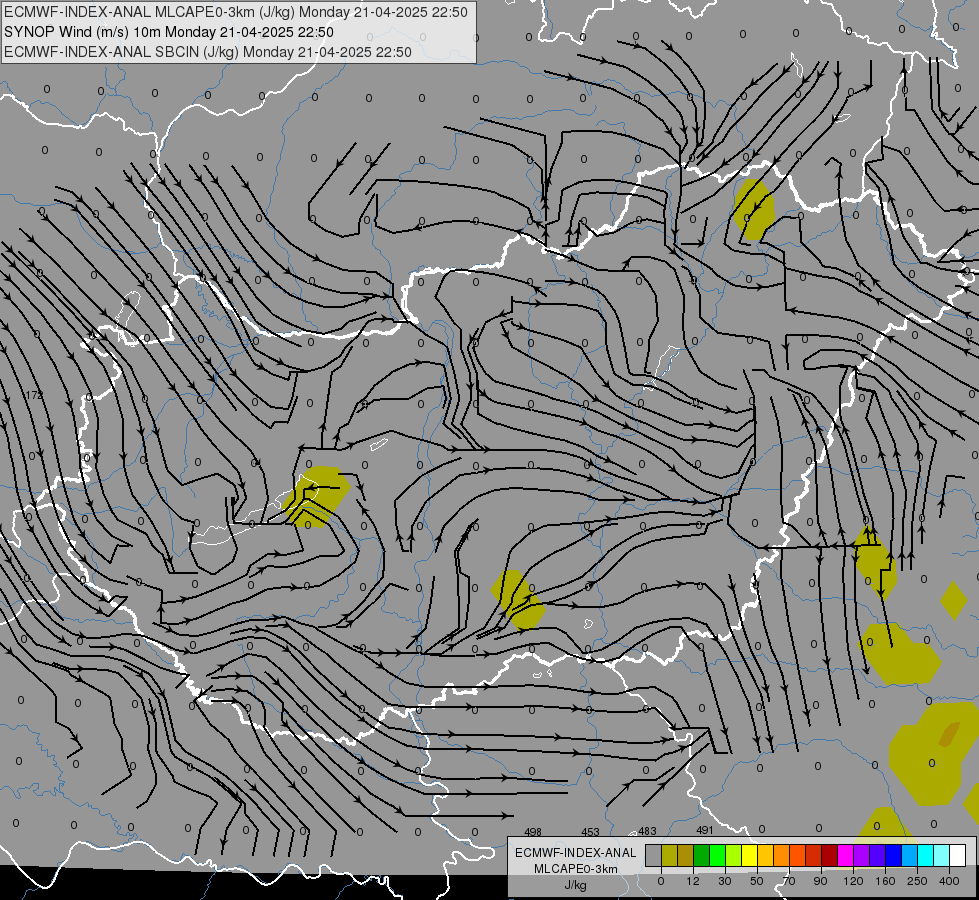Select the bright green legend swatch
Screen dimensions: 979x900
(x=717, y=855)
